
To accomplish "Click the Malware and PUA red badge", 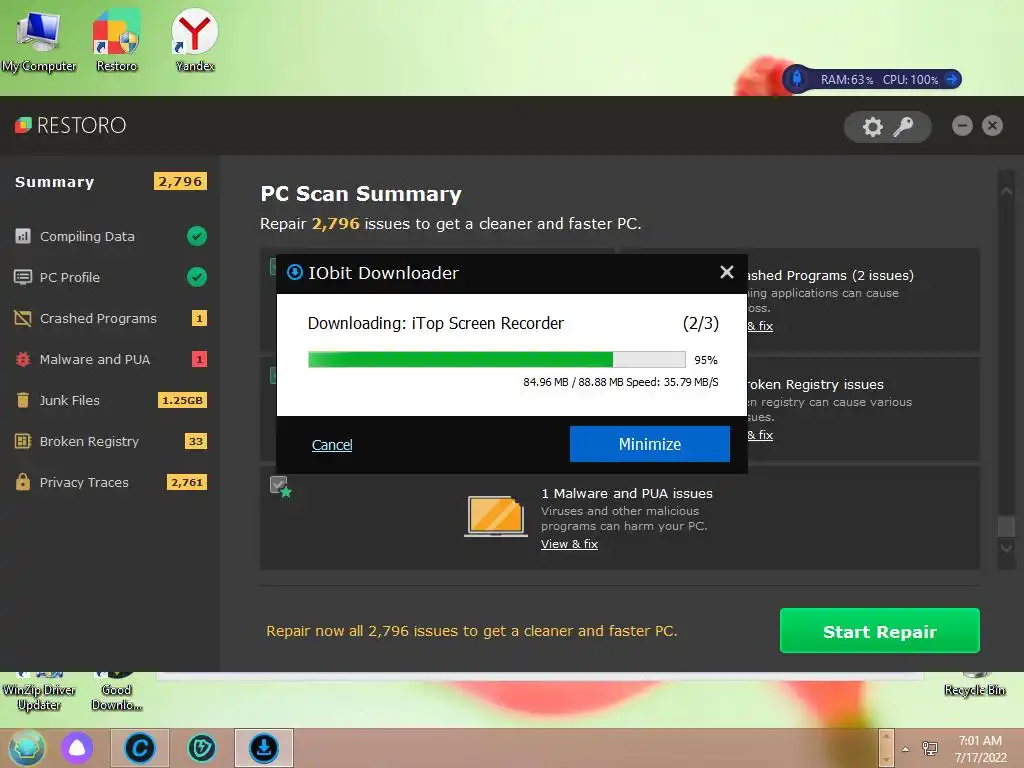I will pos(199,359).
